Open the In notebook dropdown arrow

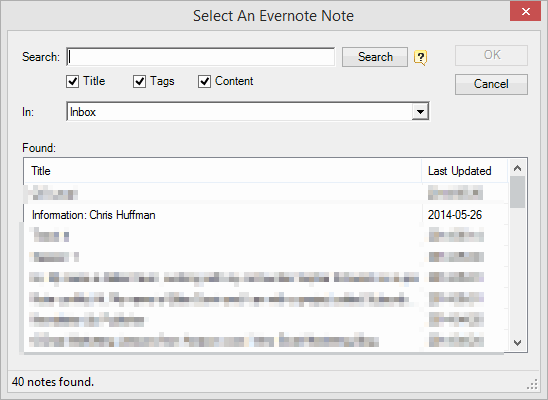coord(420,112)
